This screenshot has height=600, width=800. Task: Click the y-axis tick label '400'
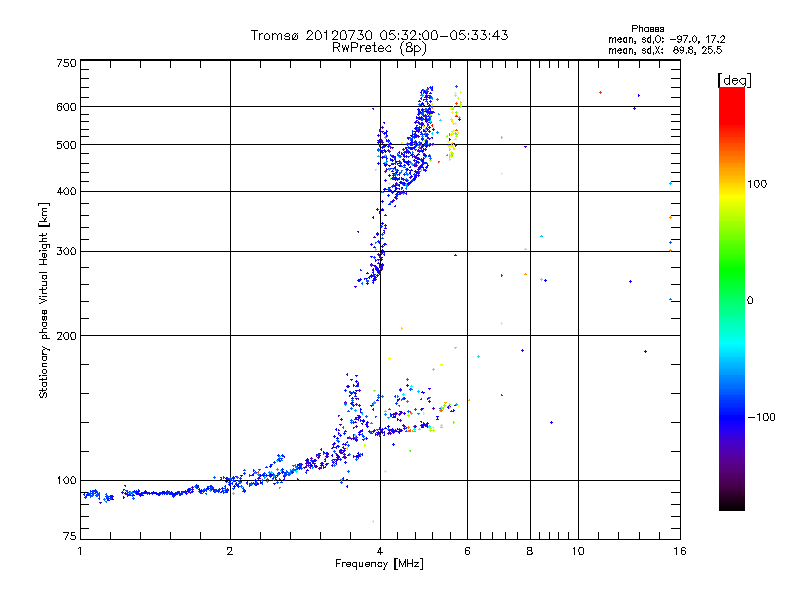click(x=66, y=192)
